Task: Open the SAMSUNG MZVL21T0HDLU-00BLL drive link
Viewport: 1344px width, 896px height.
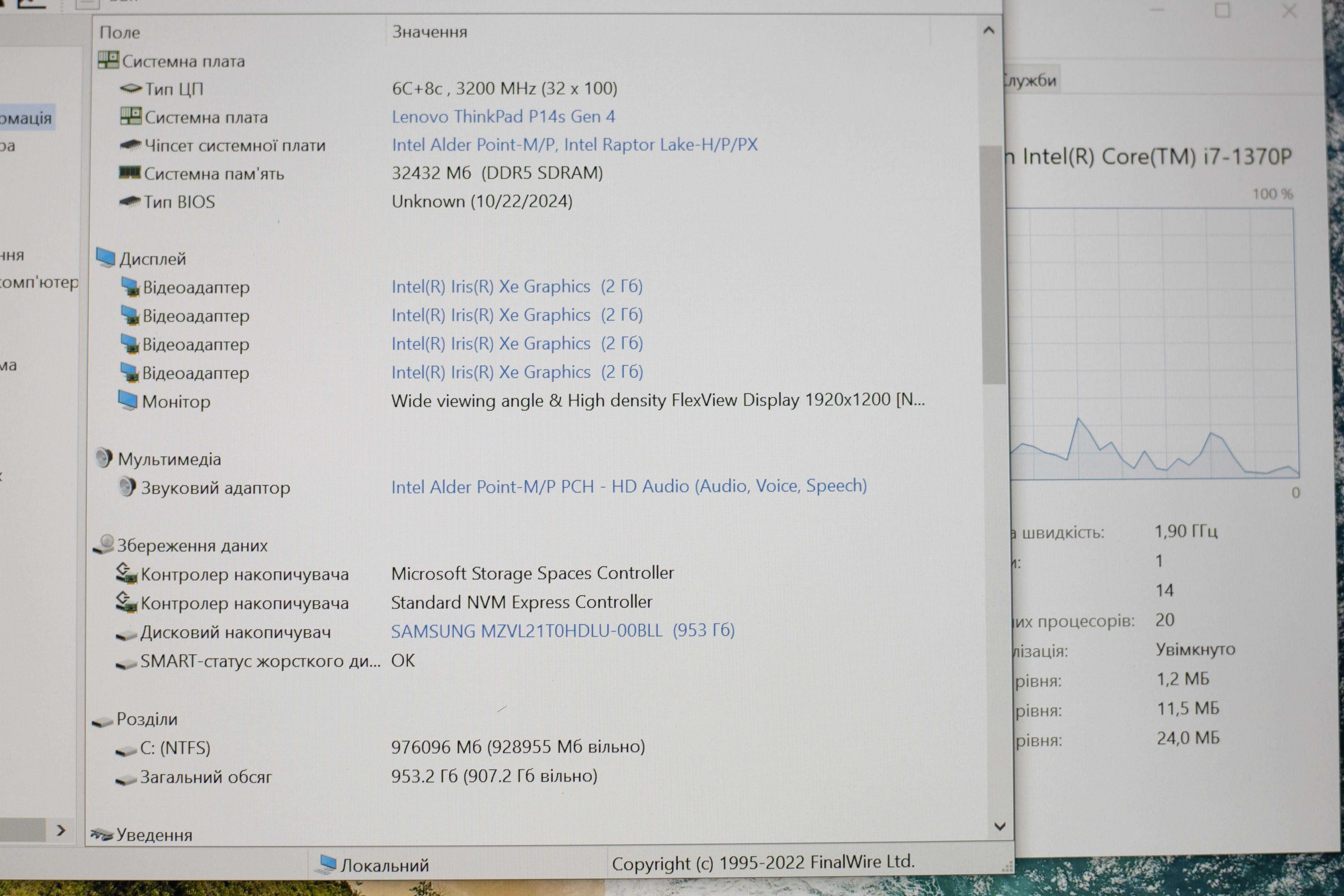Action: (x=563, y=630)
